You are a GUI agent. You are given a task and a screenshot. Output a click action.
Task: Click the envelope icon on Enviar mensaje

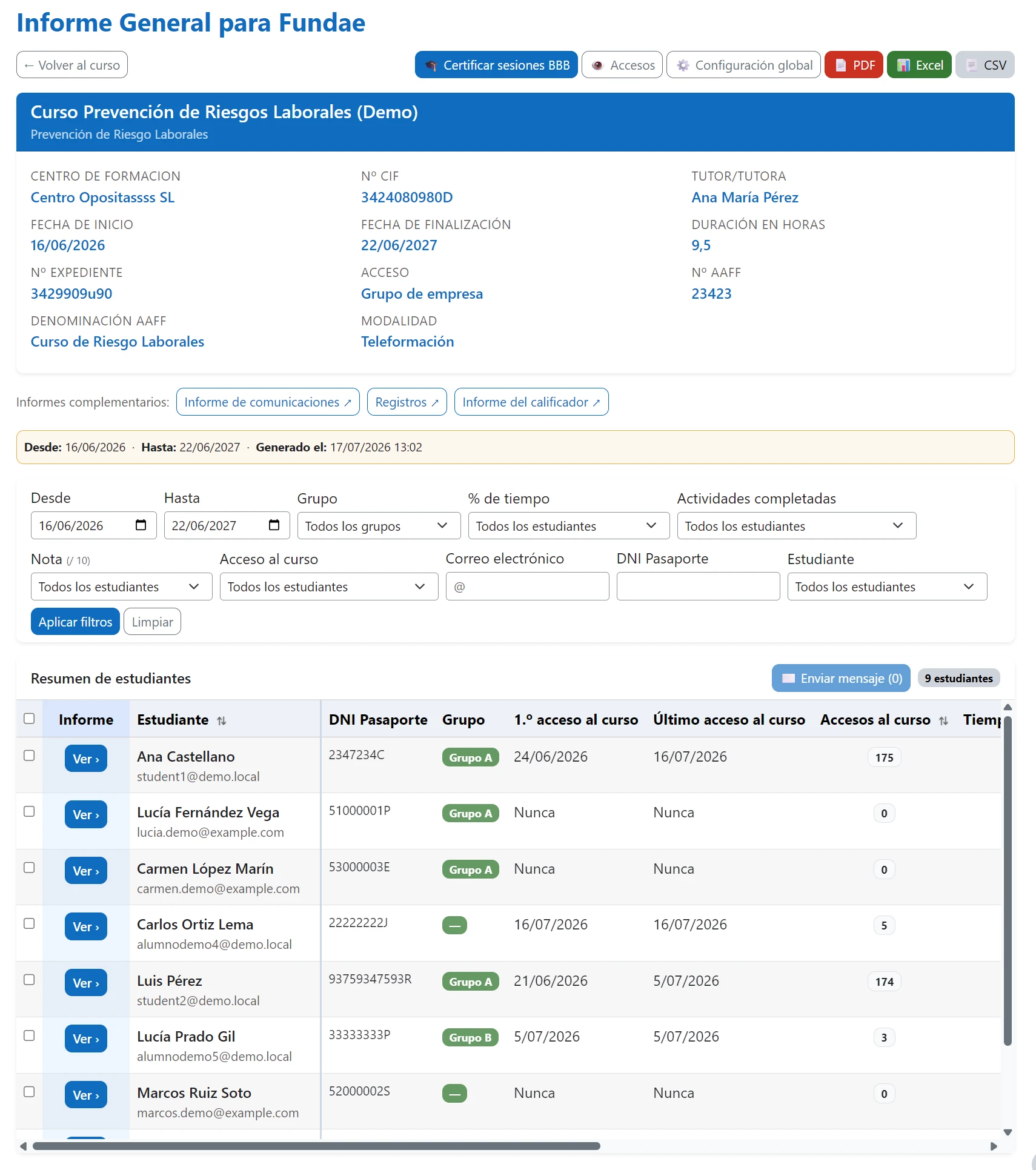click(x=788, y=678)
